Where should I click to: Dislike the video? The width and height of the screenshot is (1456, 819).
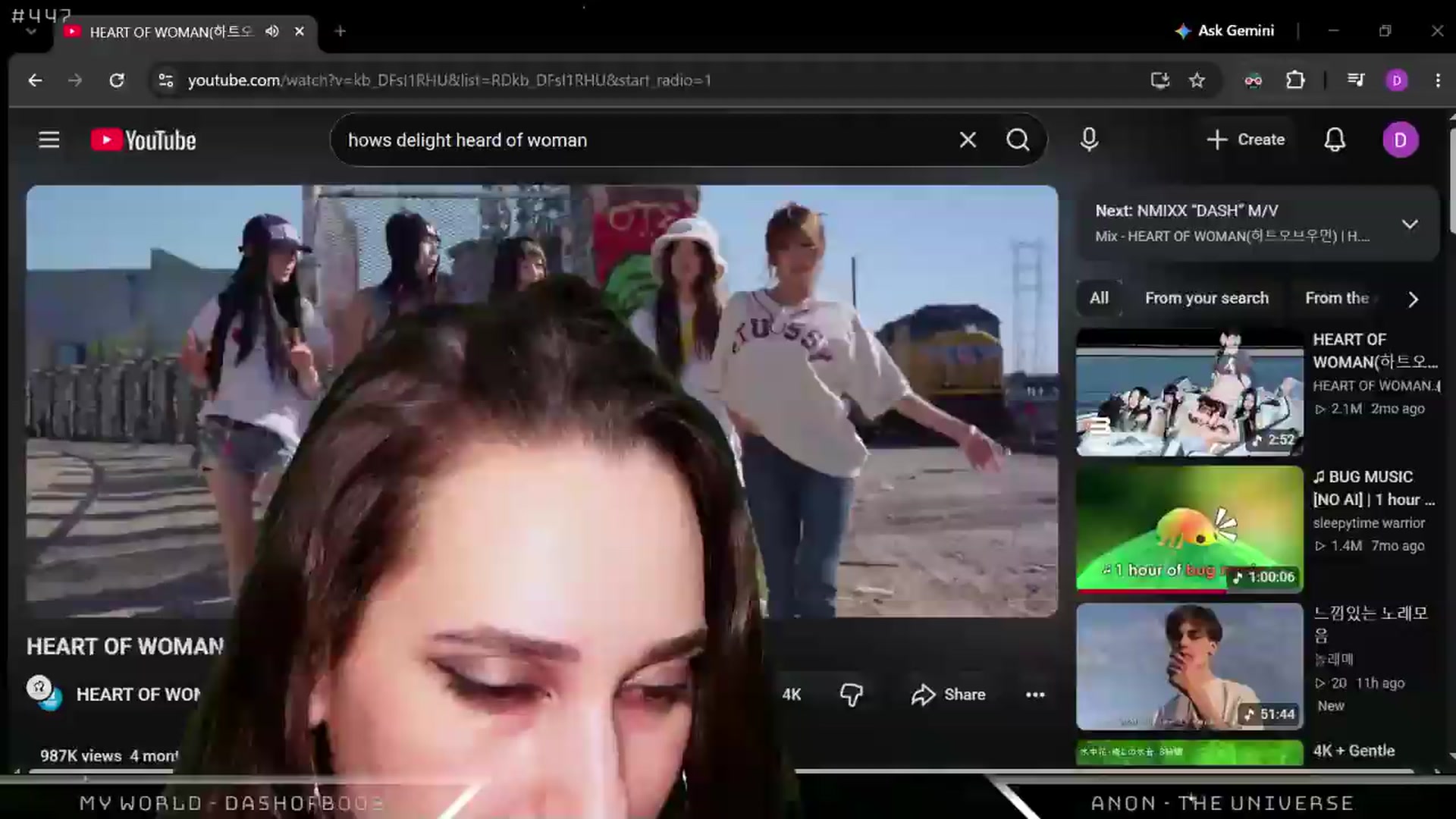[851, 695]
